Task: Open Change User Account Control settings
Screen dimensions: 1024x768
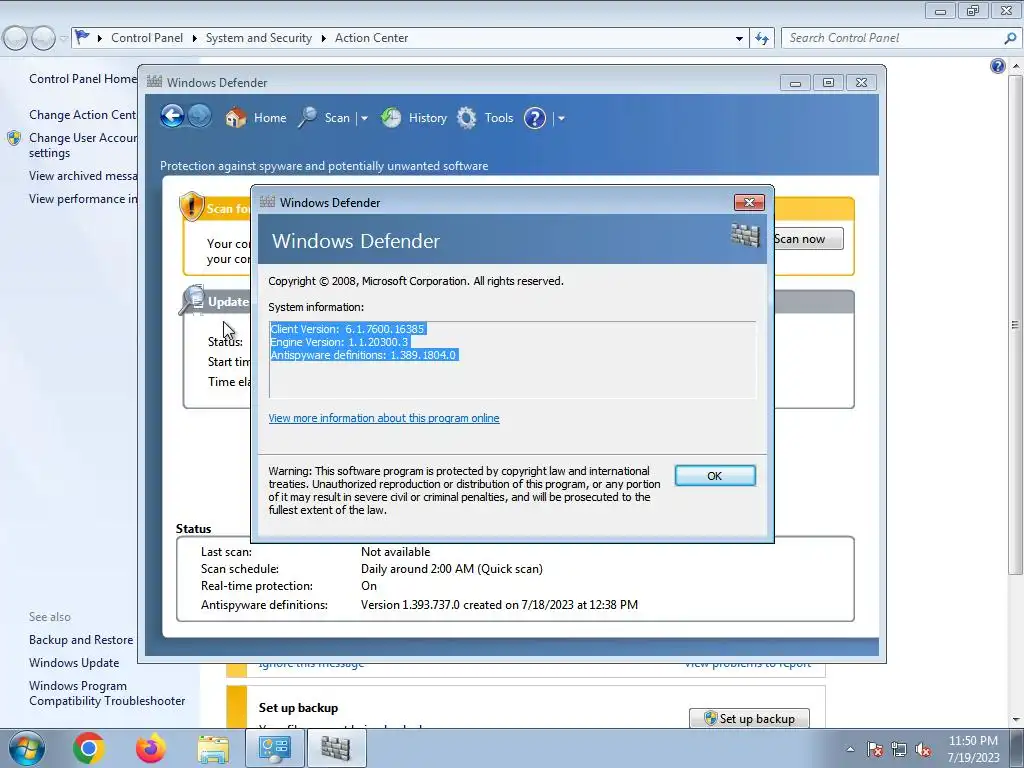Action: click(83, 145)
